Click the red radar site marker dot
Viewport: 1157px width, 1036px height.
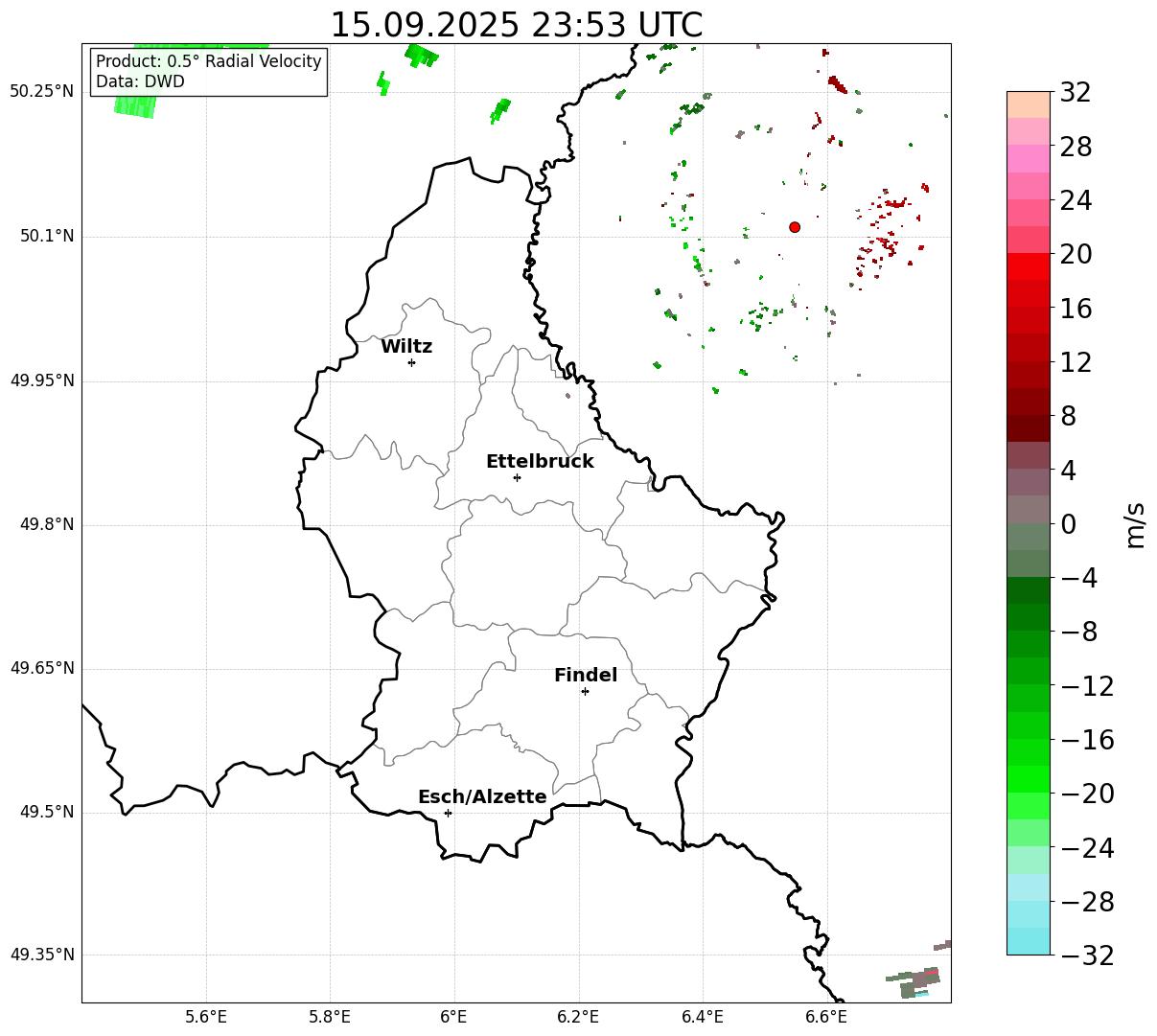point(795,227)
